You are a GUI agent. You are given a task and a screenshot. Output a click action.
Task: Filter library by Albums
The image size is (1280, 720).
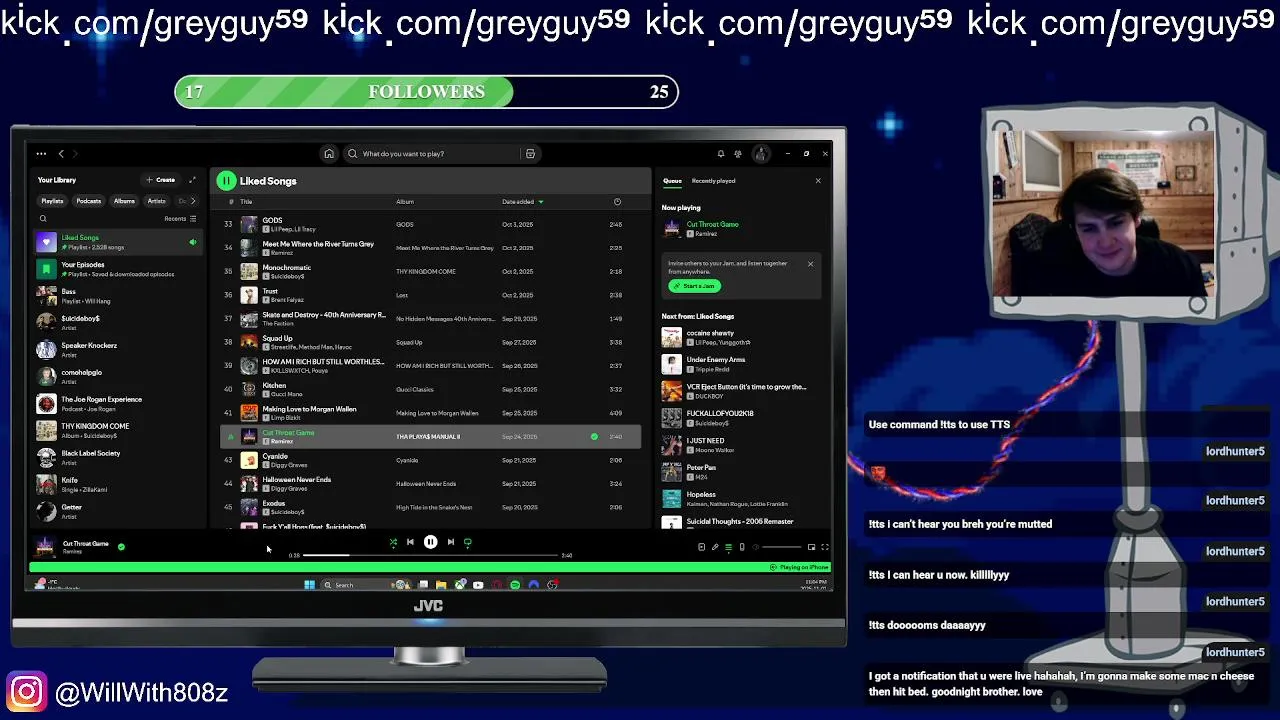tap(124, 201)
